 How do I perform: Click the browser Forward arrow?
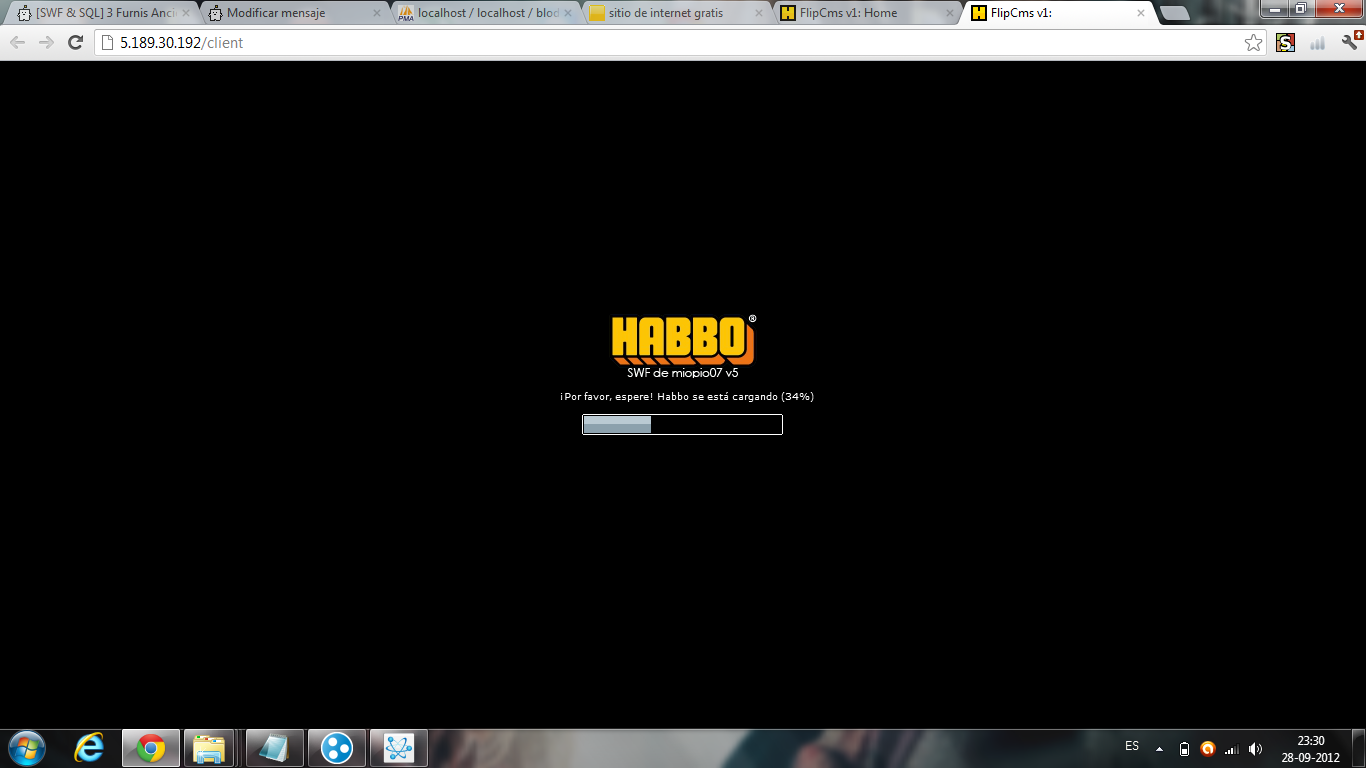pyautogui.click(x=46, y=42)
